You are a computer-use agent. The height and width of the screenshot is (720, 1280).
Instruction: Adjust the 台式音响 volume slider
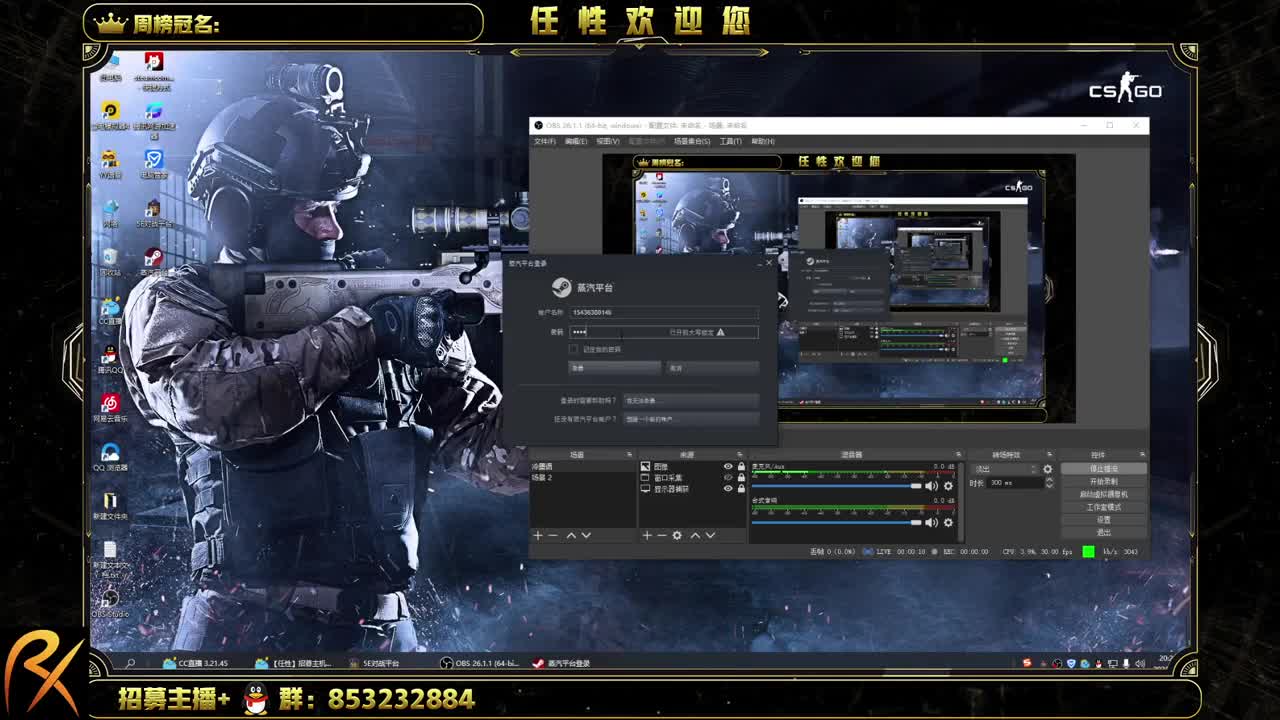click(x=836, y=522)
